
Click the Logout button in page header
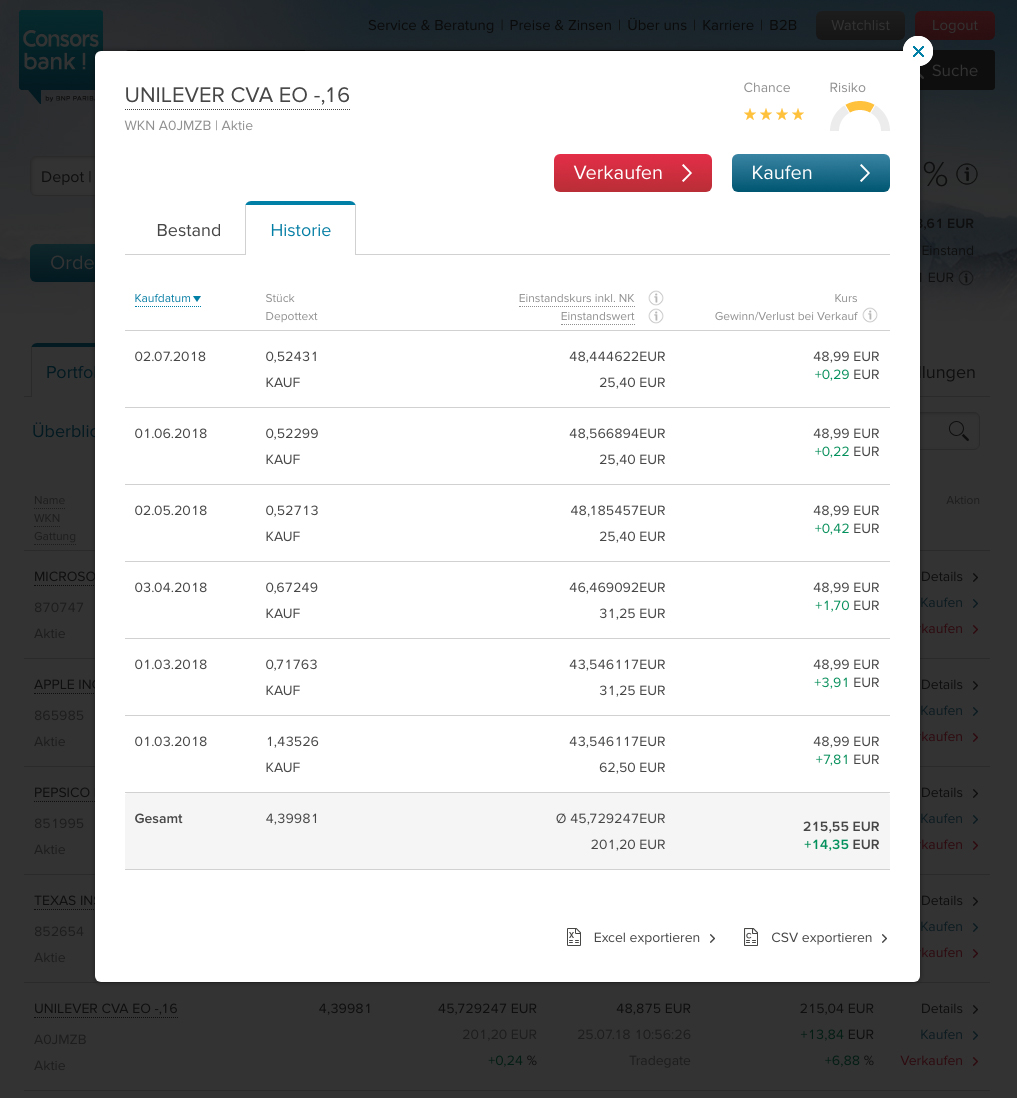pyautogui.click(x=955, y=25)
